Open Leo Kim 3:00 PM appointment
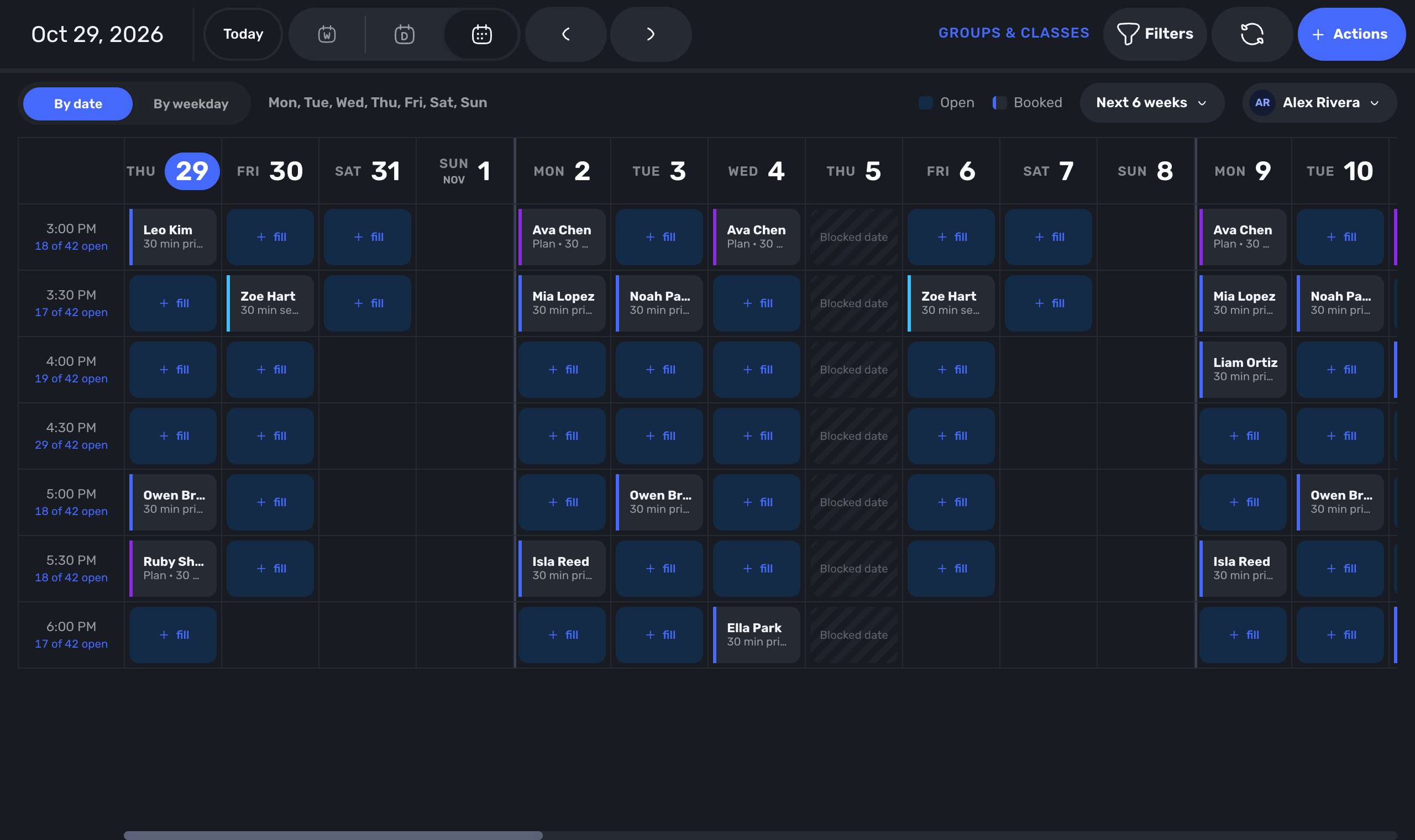1415x840 pixels. tap(172, 237)
